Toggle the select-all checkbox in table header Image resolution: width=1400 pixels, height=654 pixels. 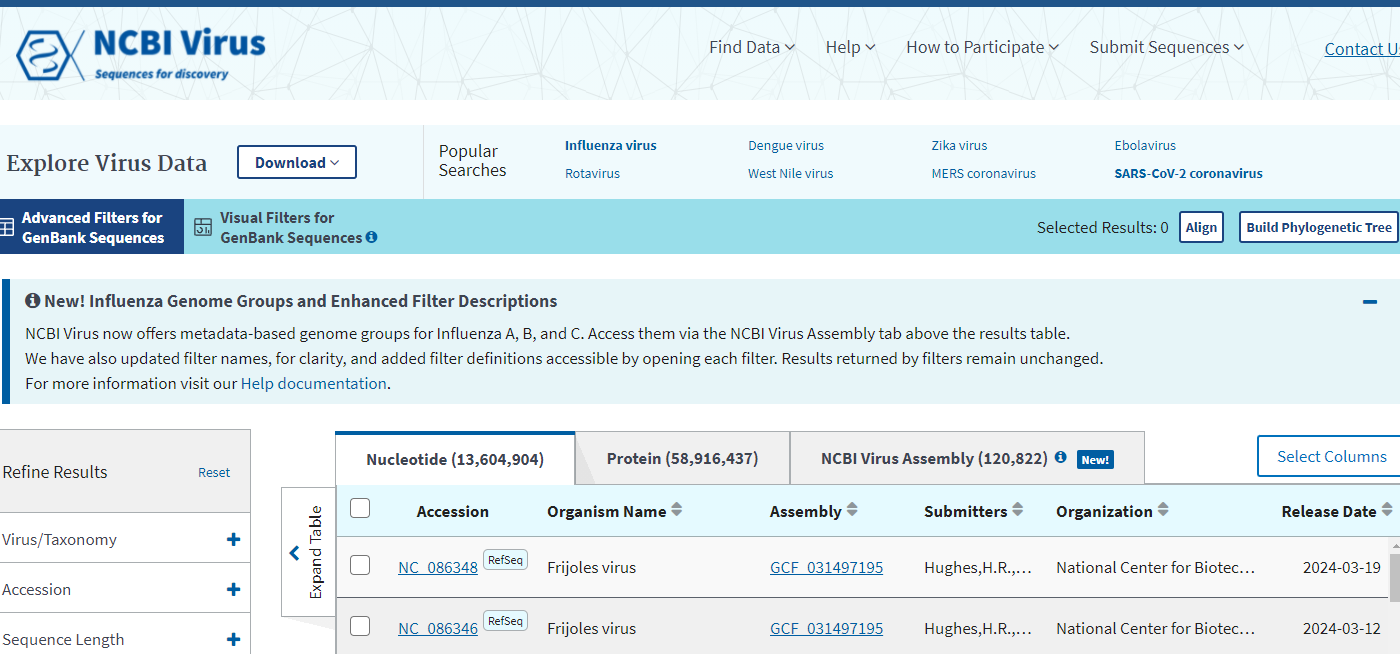pos(360,509)
